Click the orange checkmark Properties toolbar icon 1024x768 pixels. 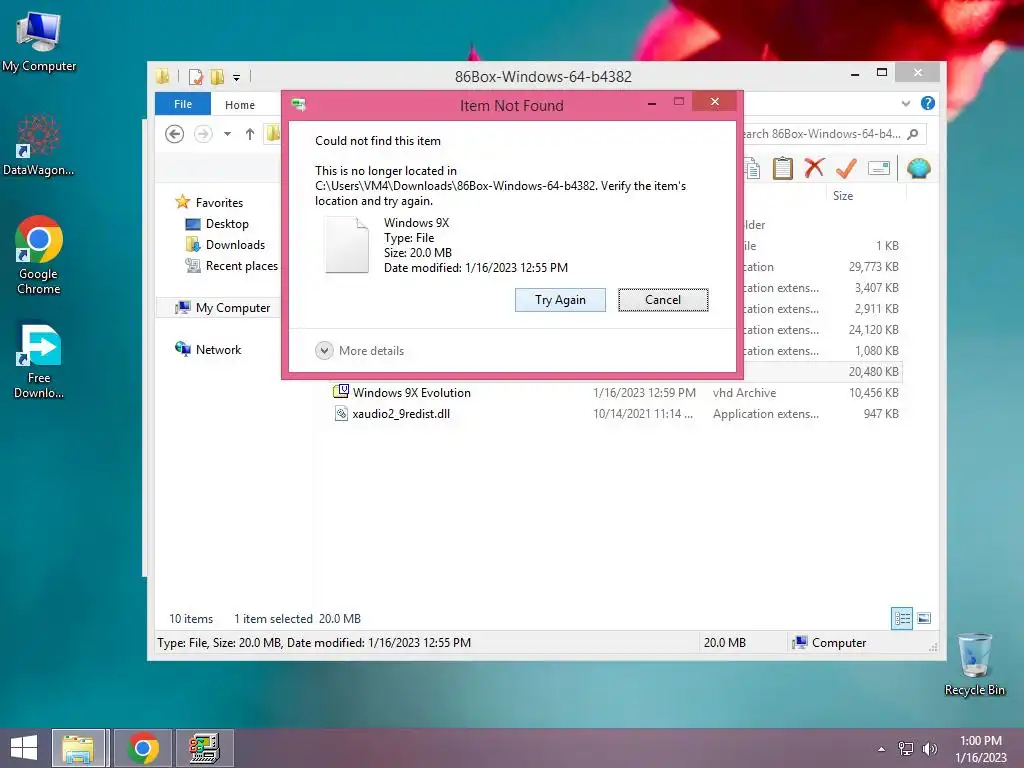pos(846,168)
